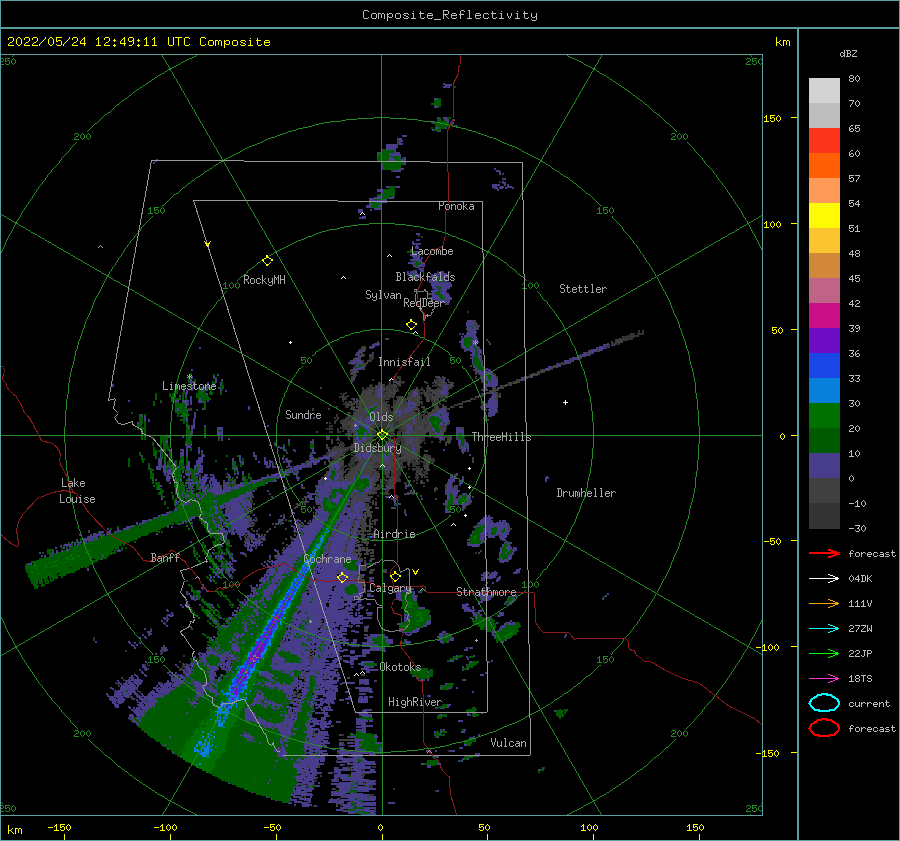Click the Sundre town label
900x841 pixels.
303,414
